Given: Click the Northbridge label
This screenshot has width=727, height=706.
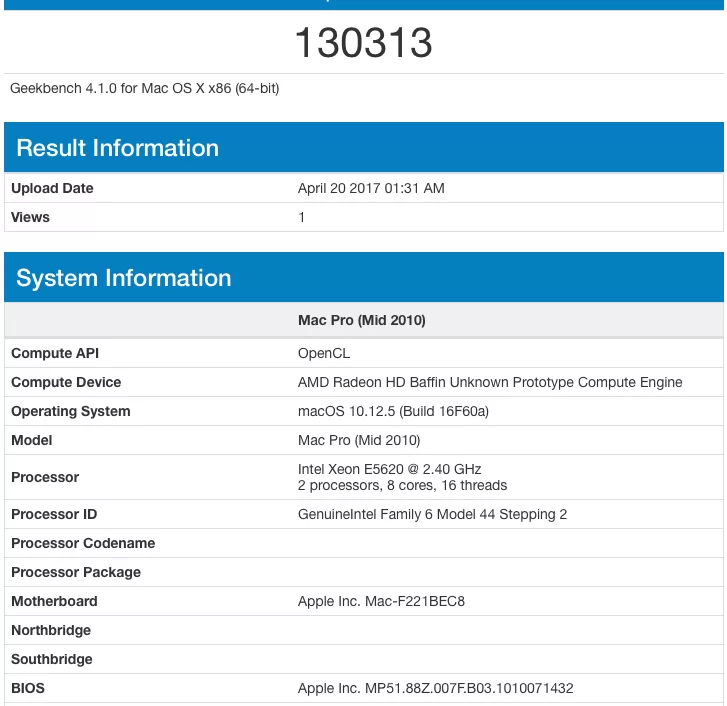Looking at the screenshot, I should click(51, 630).
